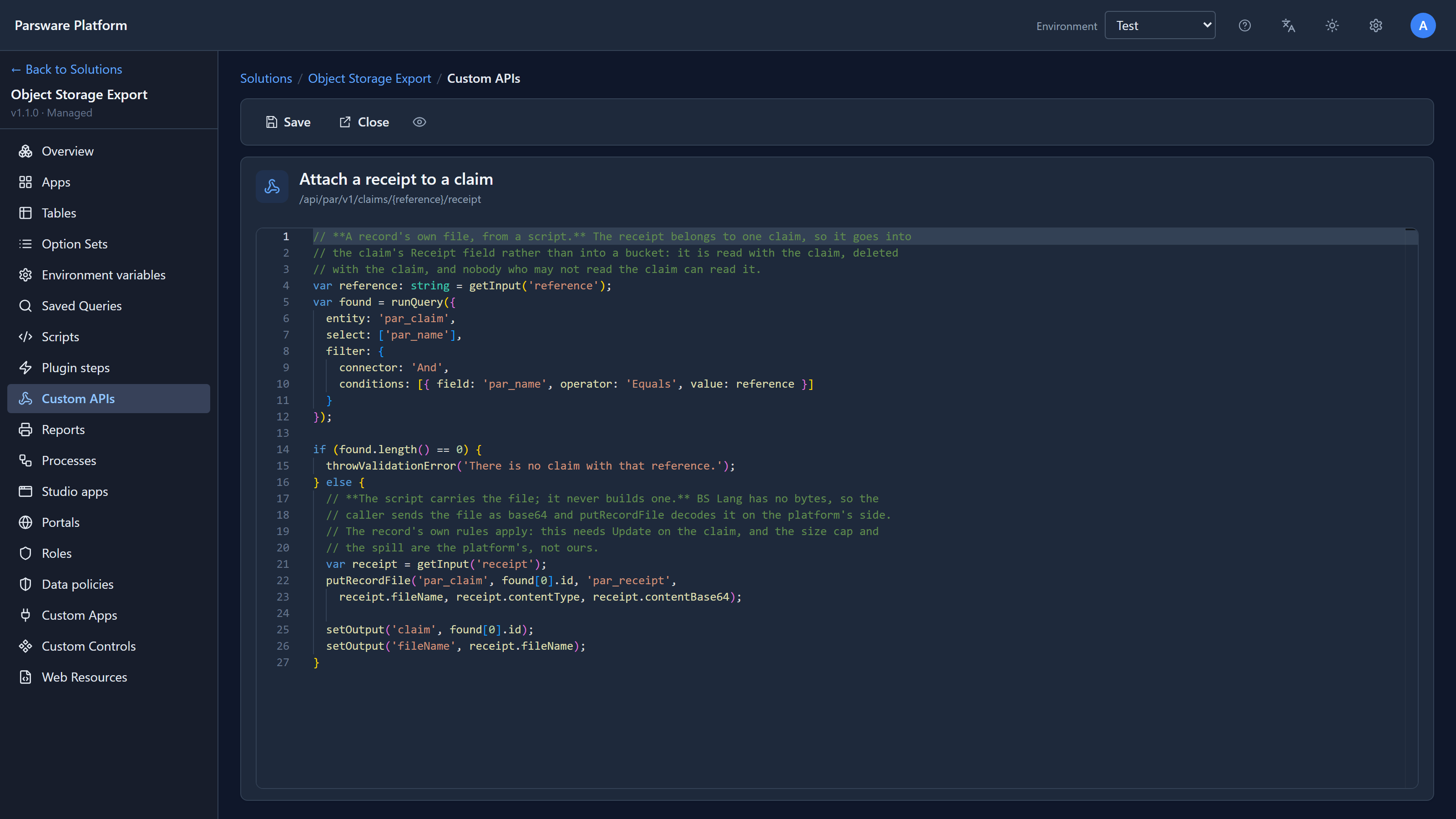Click the Solutions breadcrumb link
Screen dimensions: 1456x819
(266, 79)
